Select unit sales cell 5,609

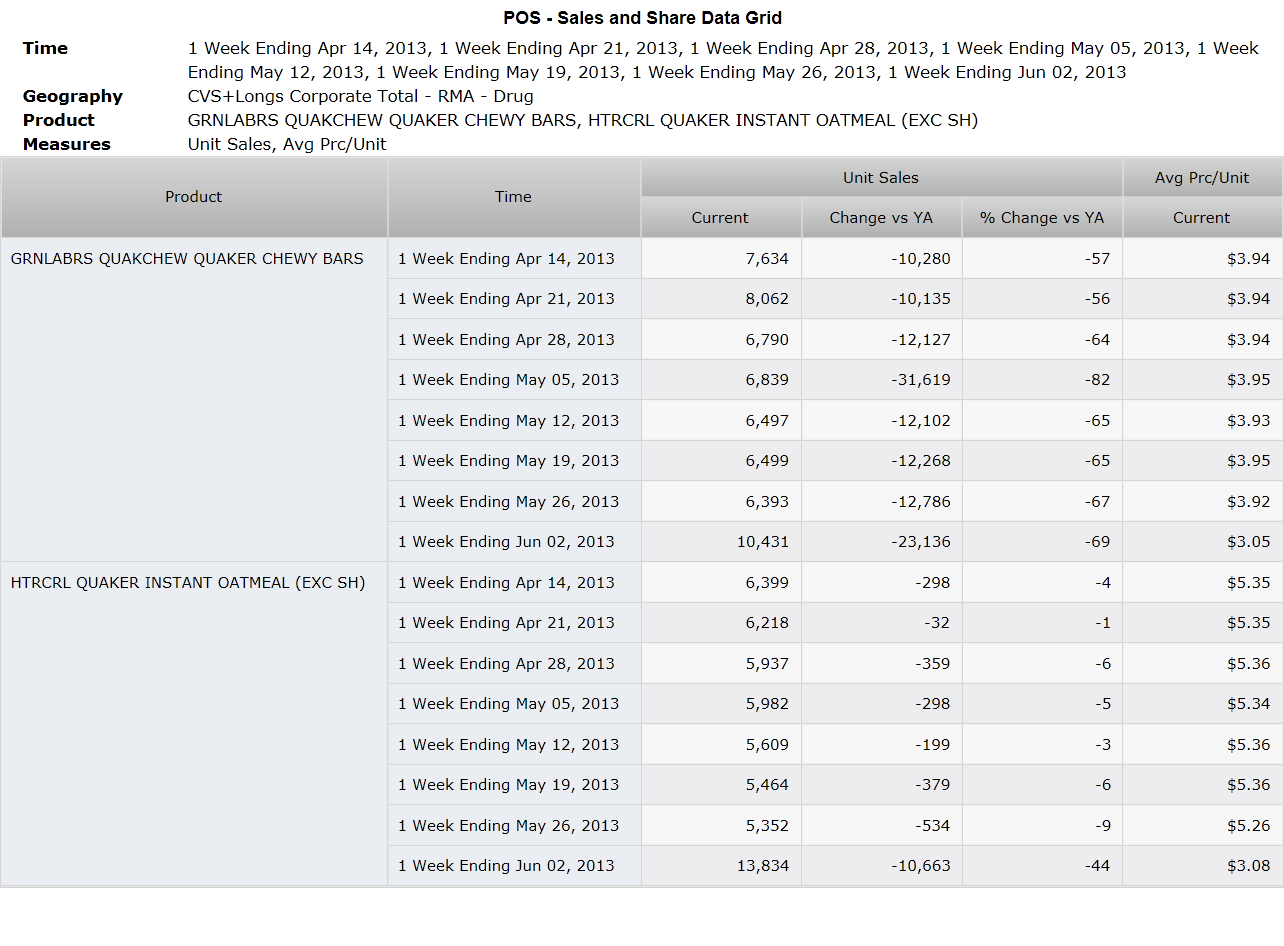(721, 744)
